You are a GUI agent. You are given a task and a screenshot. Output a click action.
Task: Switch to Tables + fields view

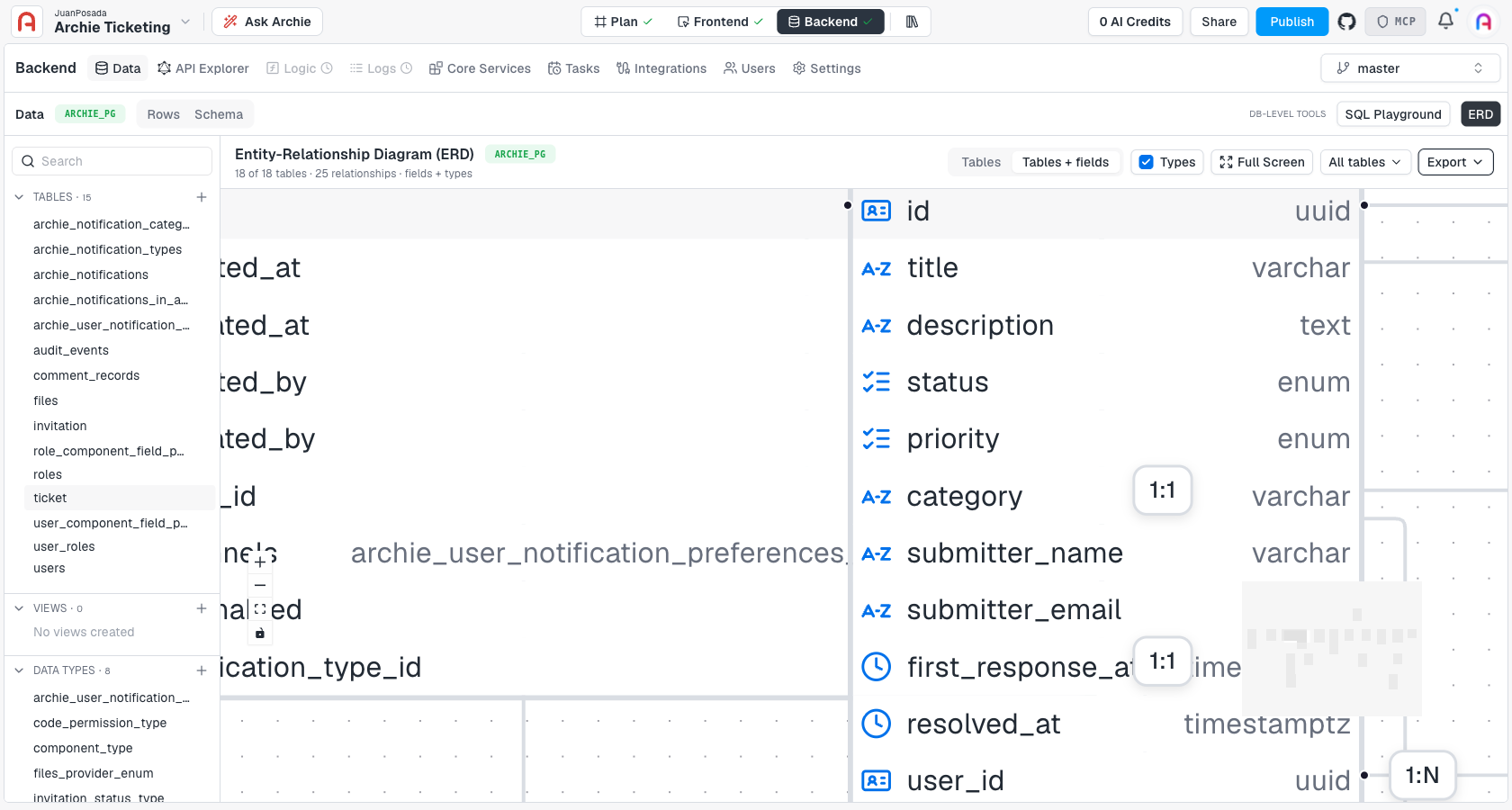pyautogui.click(x=1066, y=162)
